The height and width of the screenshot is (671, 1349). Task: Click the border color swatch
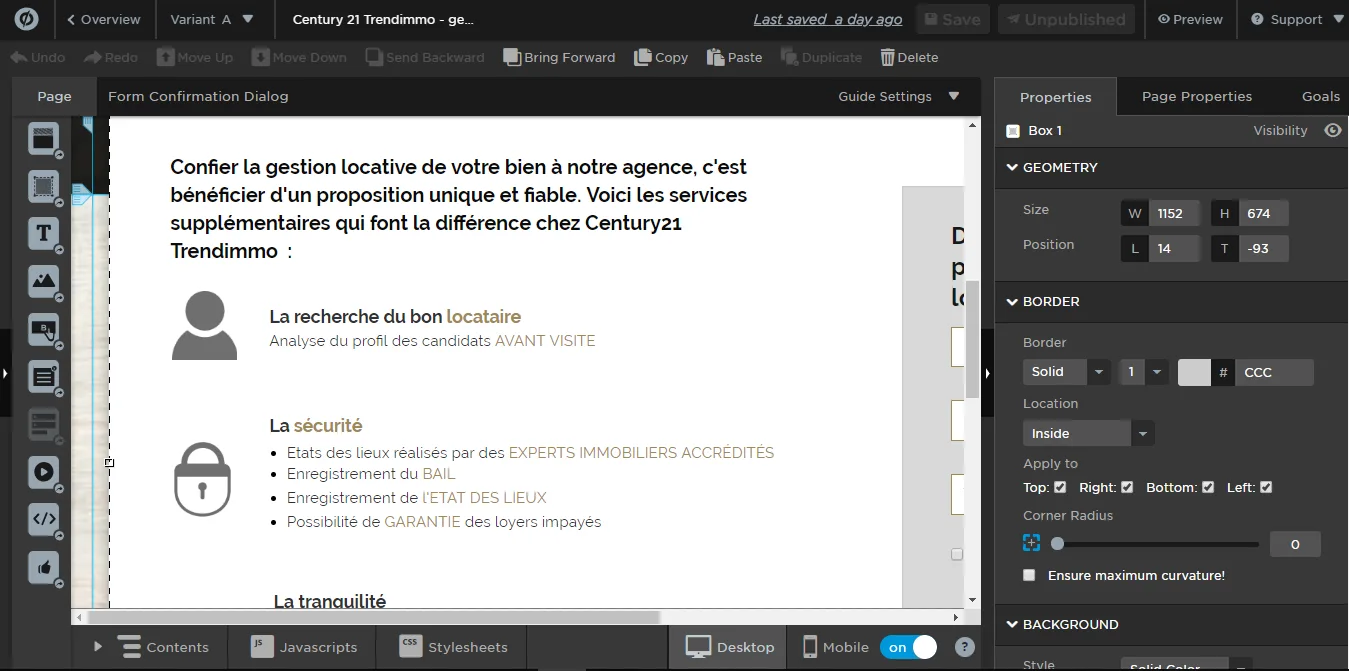pyautogui.click(x=1194, y=372)
